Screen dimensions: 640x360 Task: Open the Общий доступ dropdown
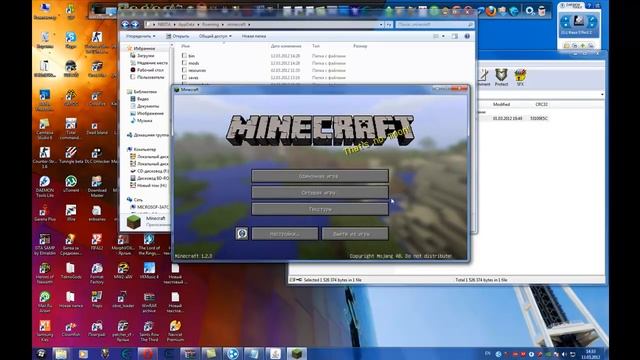215,36
